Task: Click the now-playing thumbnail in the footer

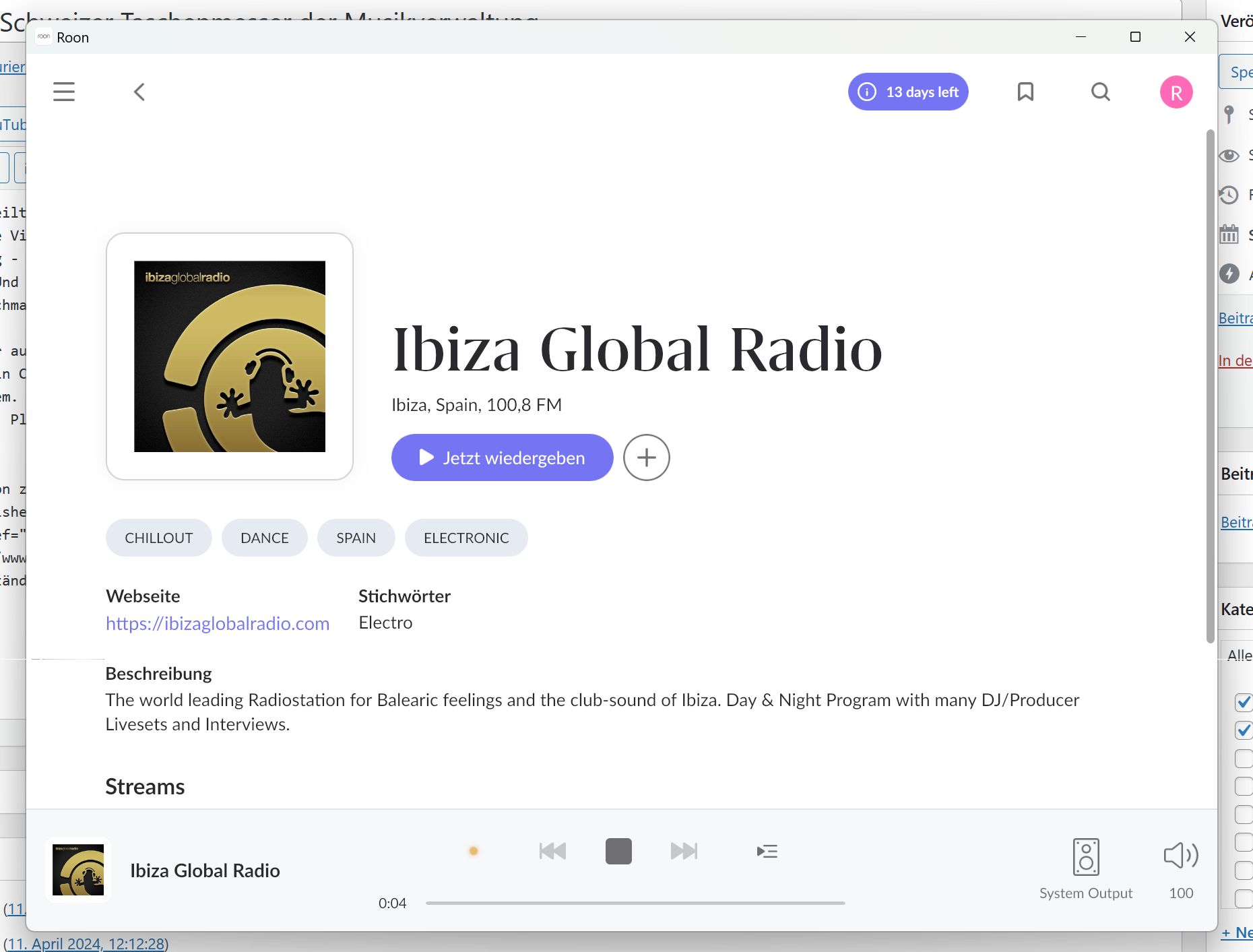Action: click(x=78, y=870)
